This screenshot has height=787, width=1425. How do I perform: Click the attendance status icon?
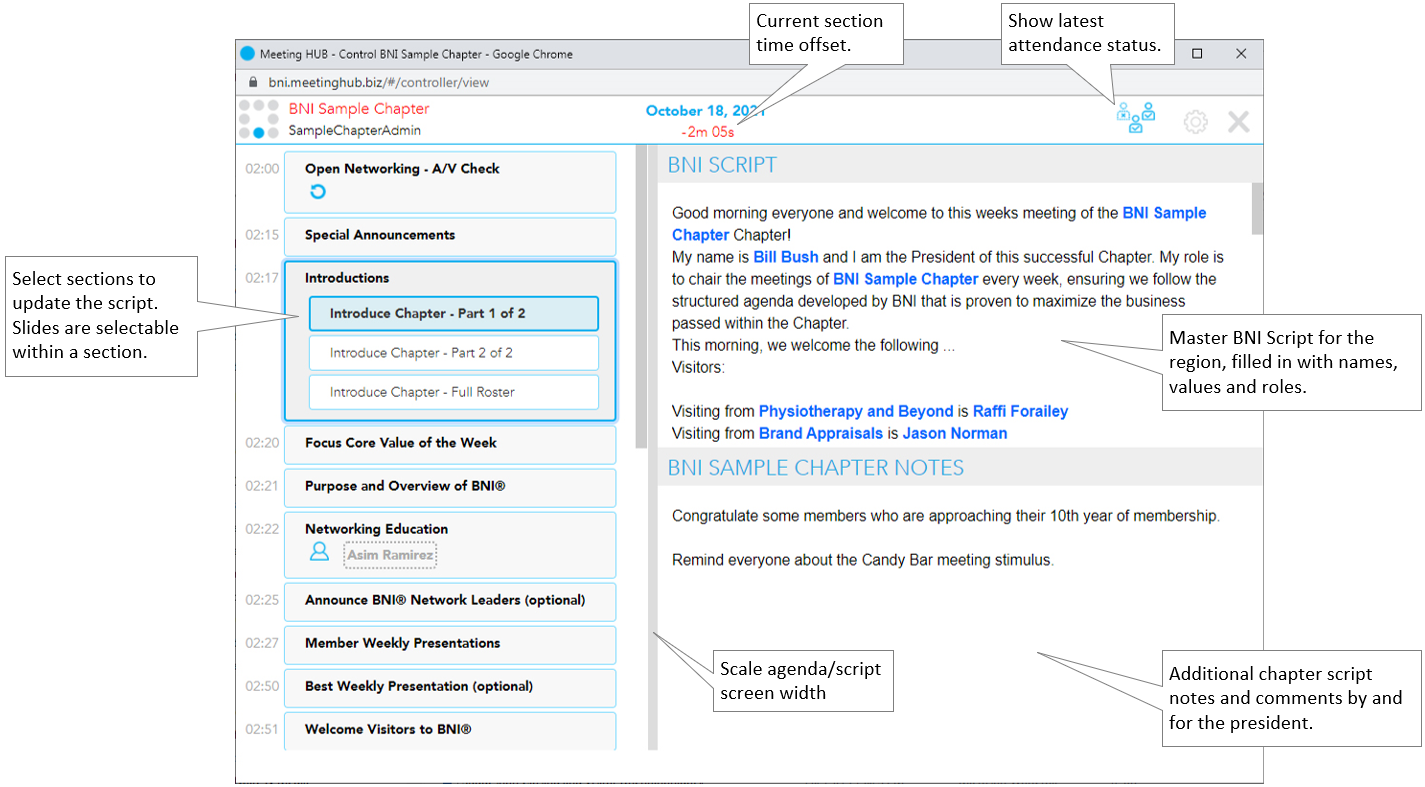click(x=1135, y=119)
